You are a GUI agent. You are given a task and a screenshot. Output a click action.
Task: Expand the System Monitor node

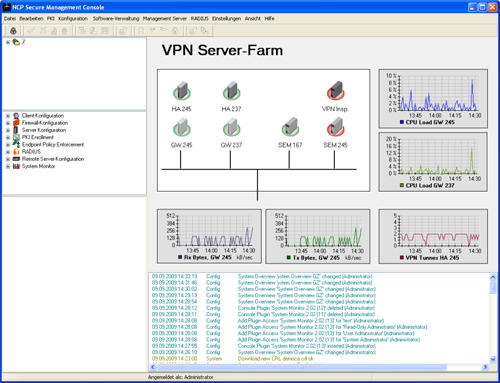(8, 166)
